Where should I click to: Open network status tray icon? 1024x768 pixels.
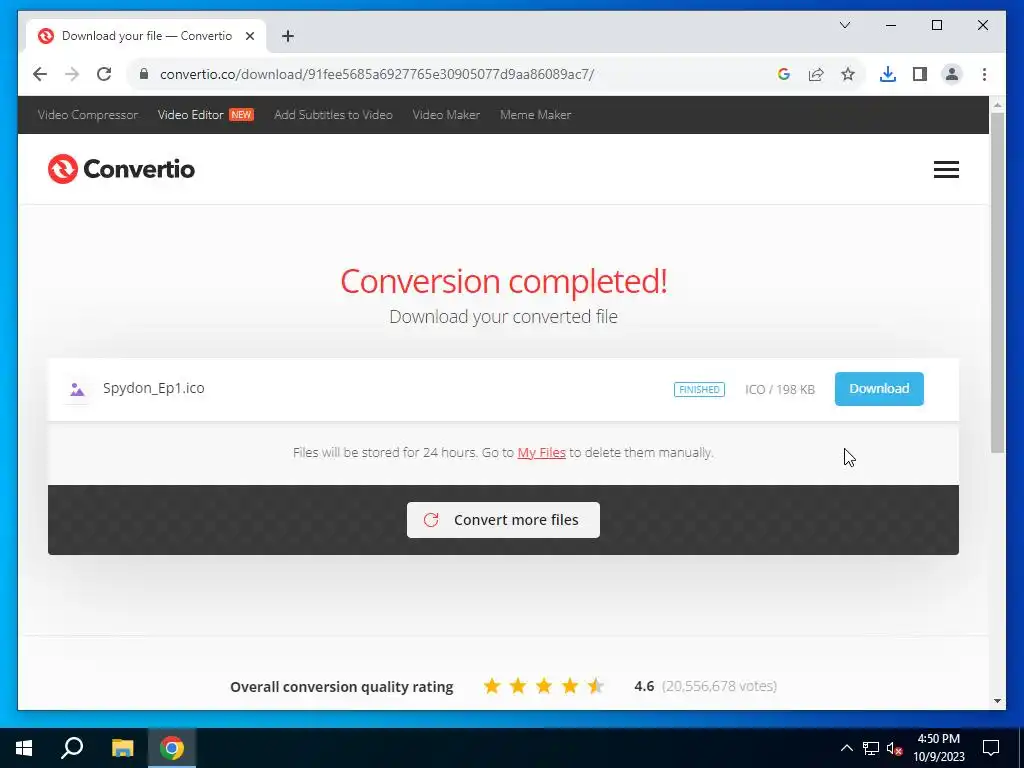tap(871, 748)
